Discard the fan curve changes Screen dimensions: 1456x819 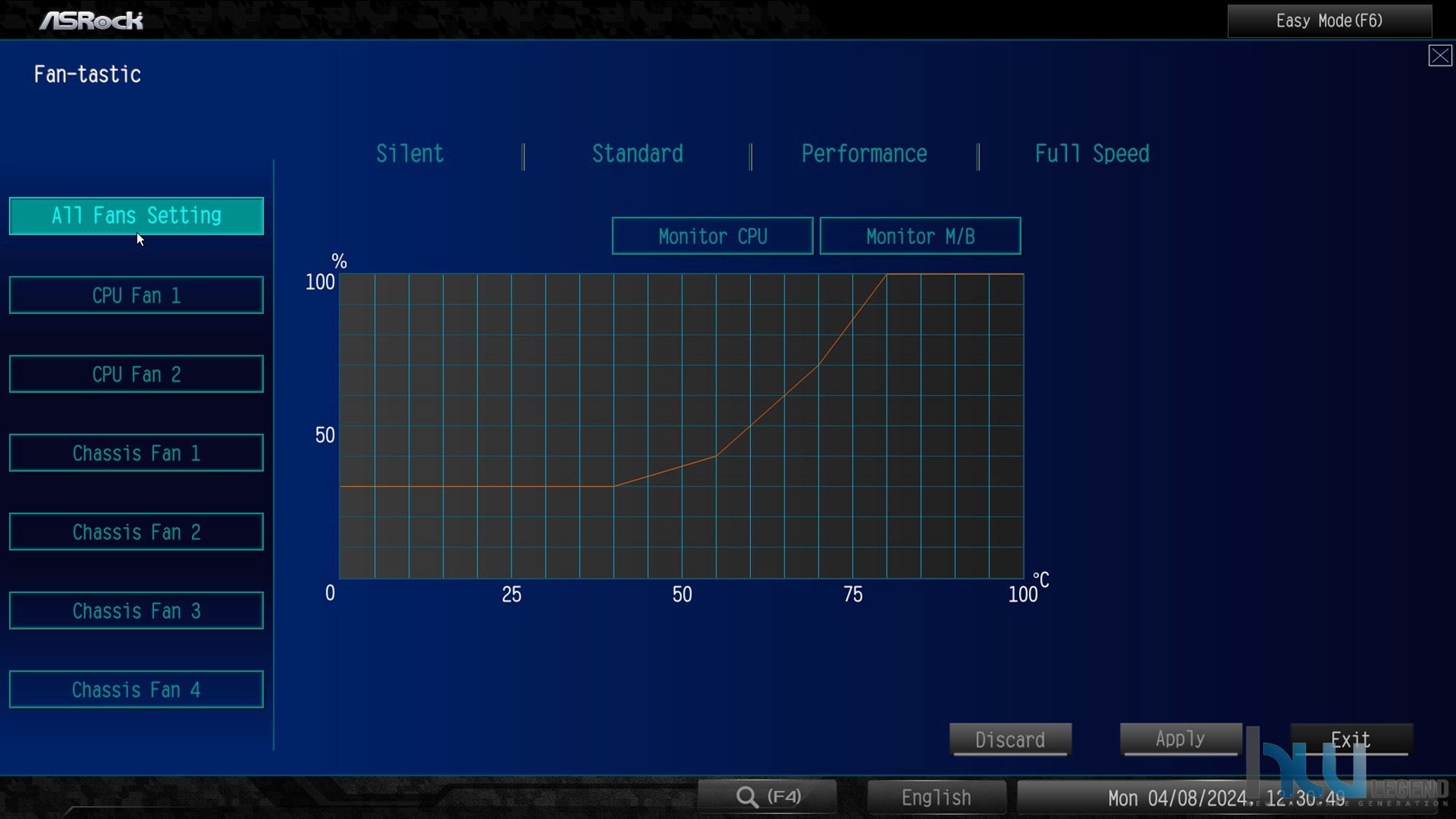1010,740
